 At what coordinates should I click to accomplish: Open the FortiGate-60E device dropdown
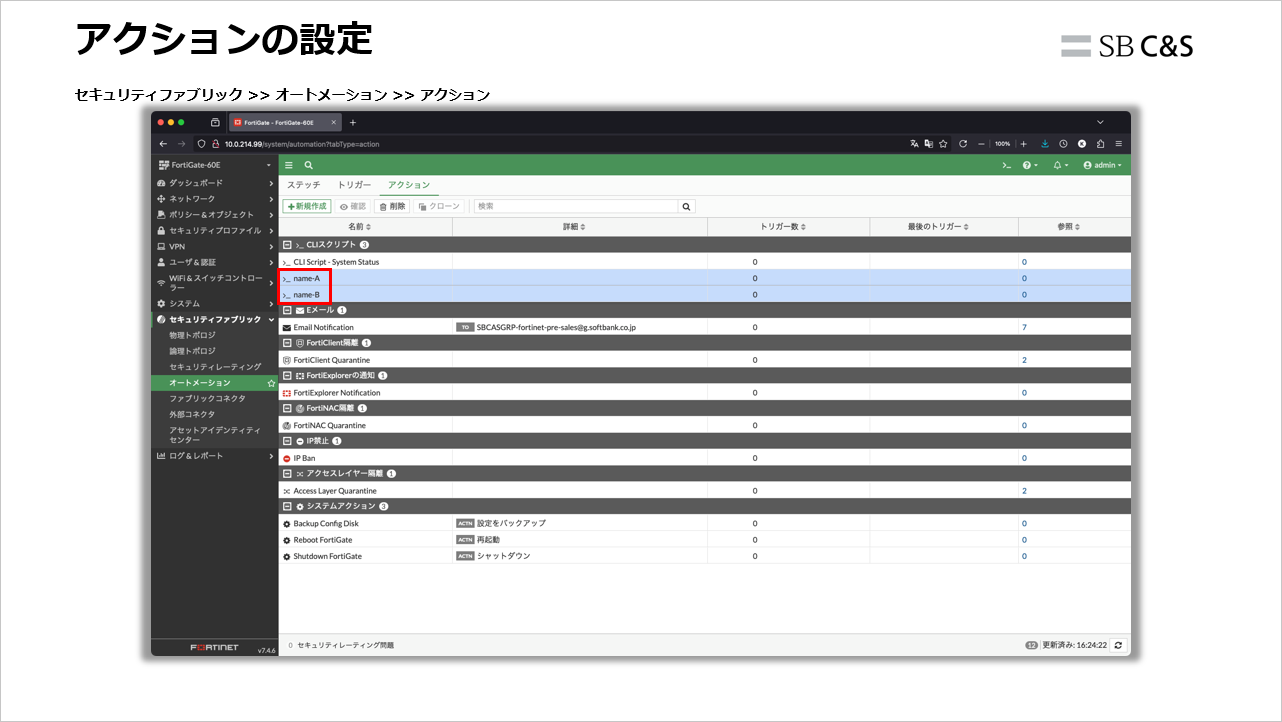click(214, 165)
